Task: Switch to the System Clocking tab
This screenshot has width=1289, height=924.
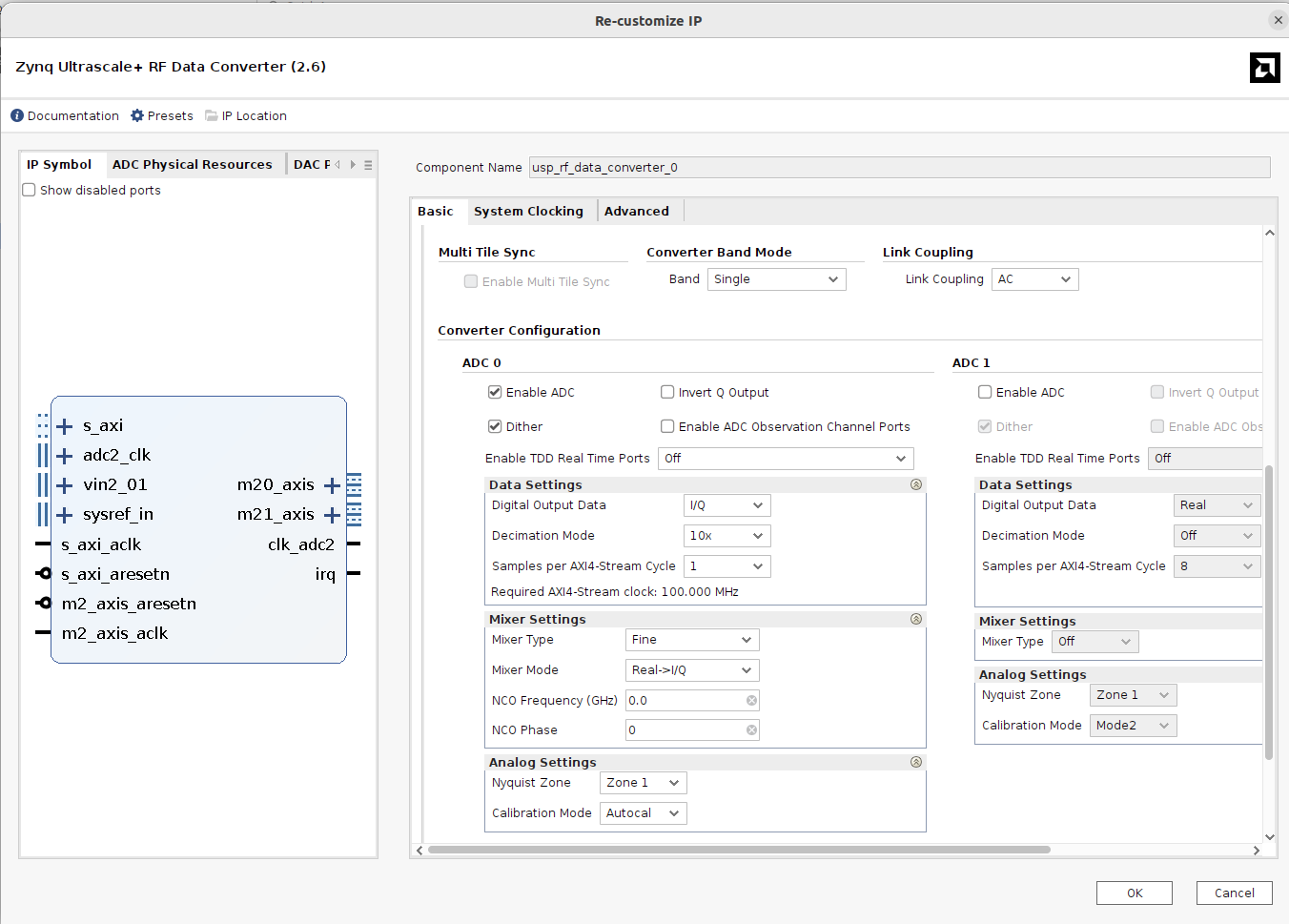Action: click(528, 212)
